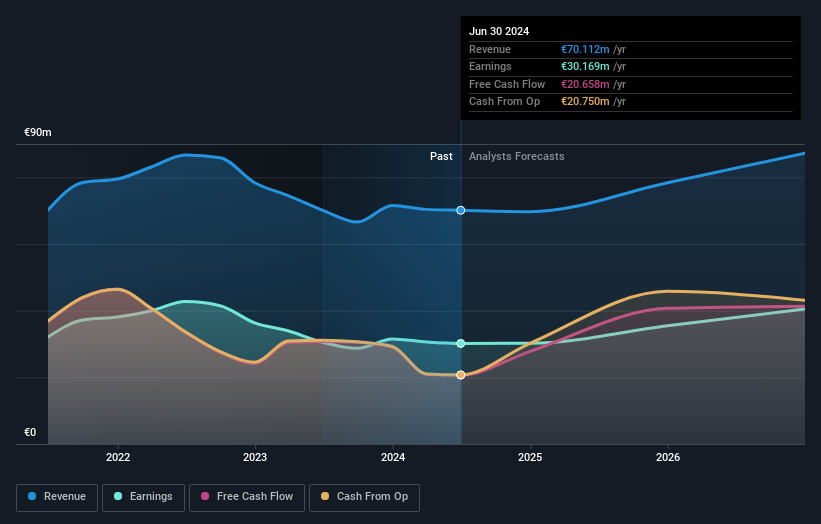Click the 'Free Cash Flow' label in tooltip

click(x=507, y=84)
